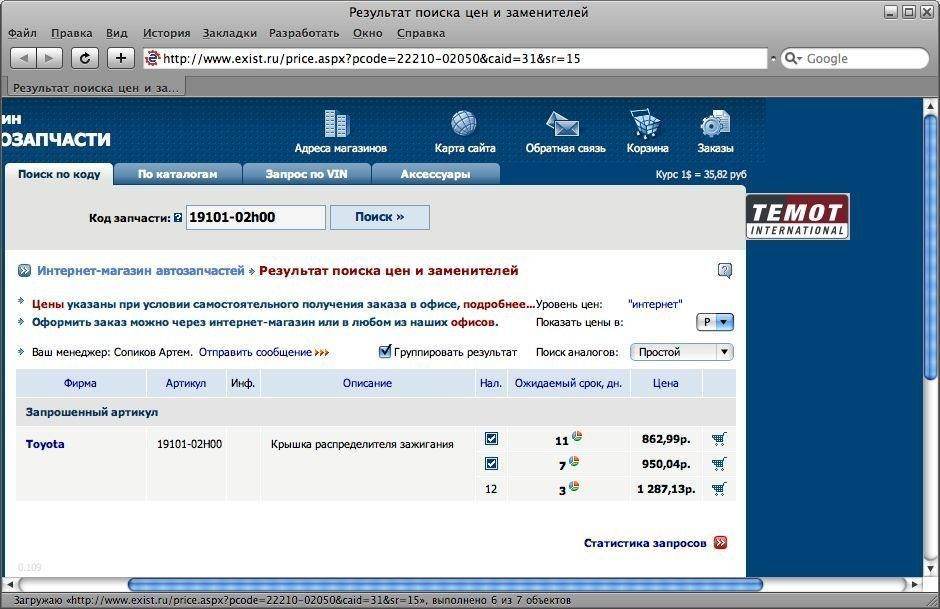940x609 pixels.
Task: Switch to the "По каталогам" tab
Action: [177, 174]
